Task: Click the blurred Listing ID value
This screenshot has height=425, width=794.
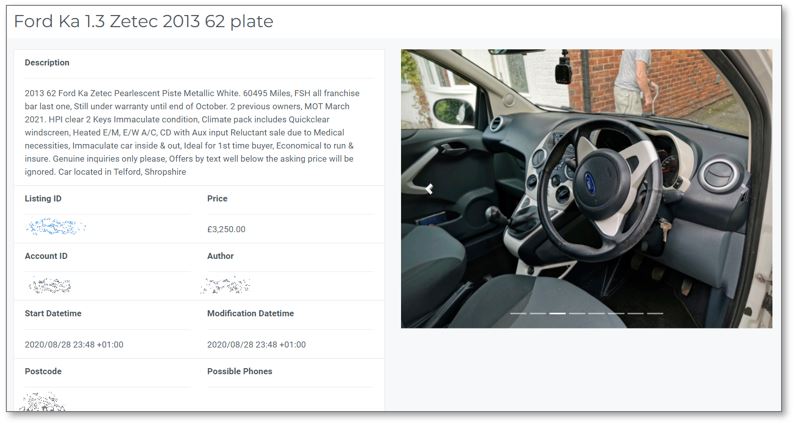Action: [55, 227]
